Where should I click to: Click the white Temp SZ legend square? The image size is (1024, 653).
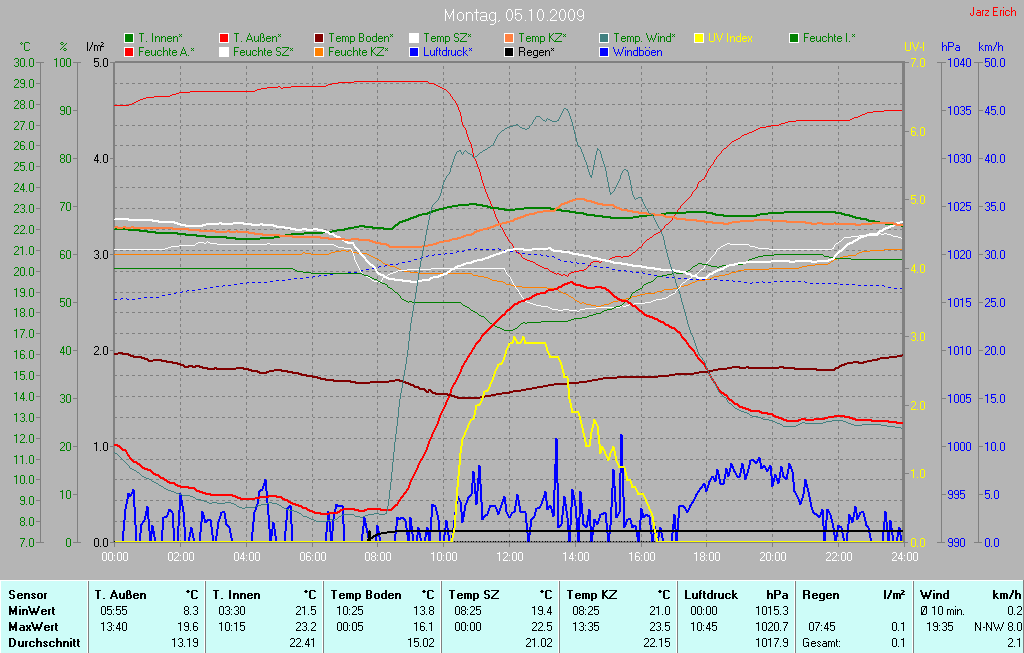[414, 38]
